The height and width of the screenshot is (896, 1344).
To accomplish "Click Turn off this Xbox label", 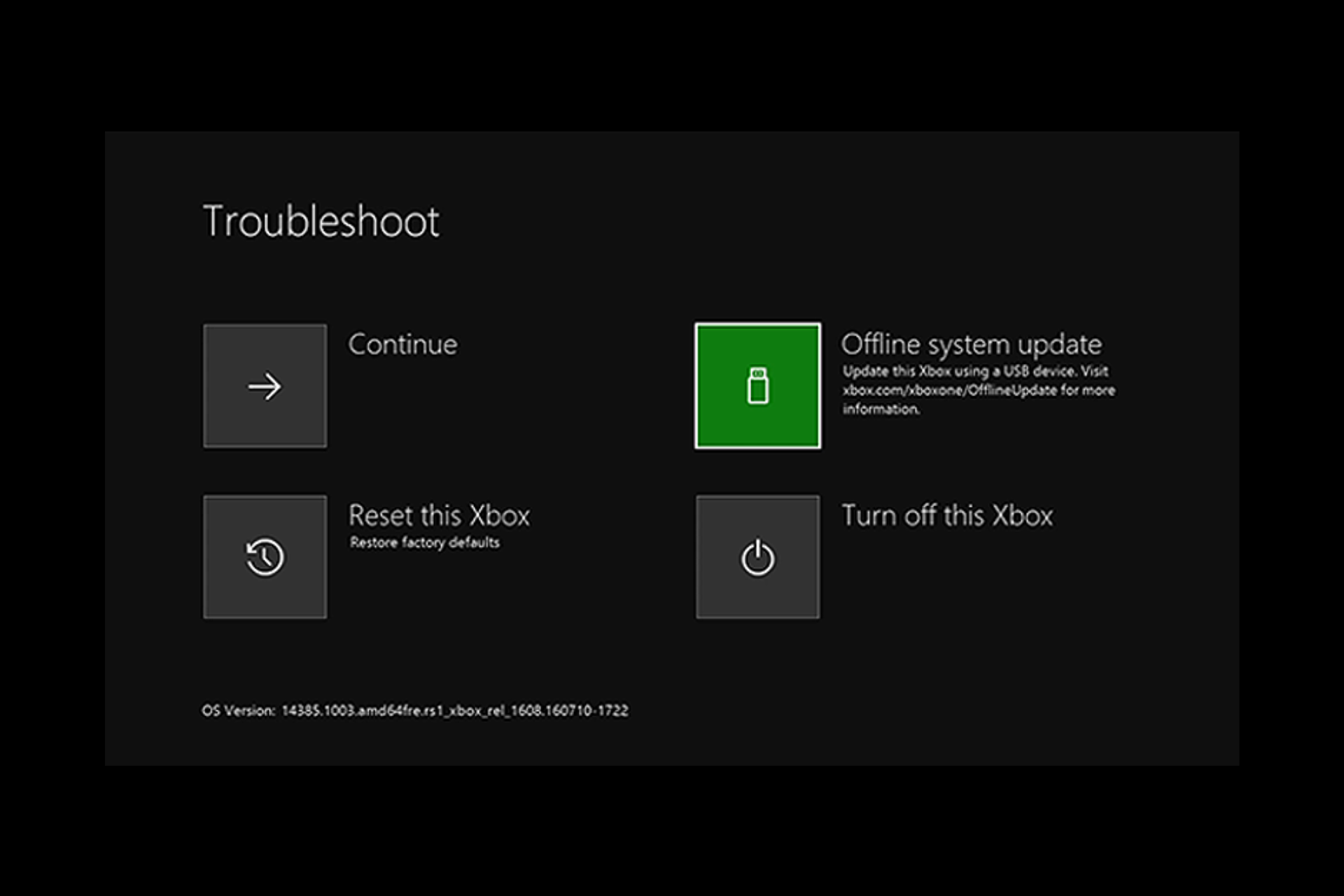I will 946,516.
